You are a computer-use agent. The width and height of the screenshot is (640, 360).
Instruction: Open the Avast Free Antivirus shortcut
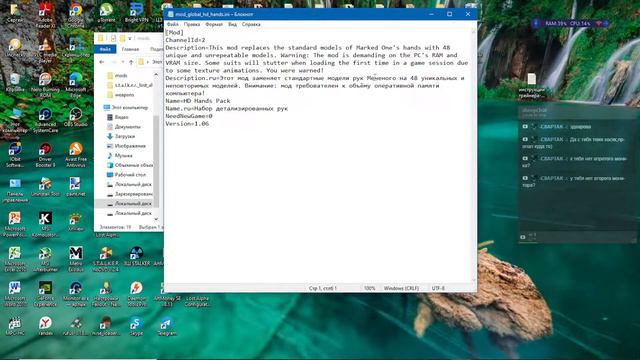click(76, 154)
